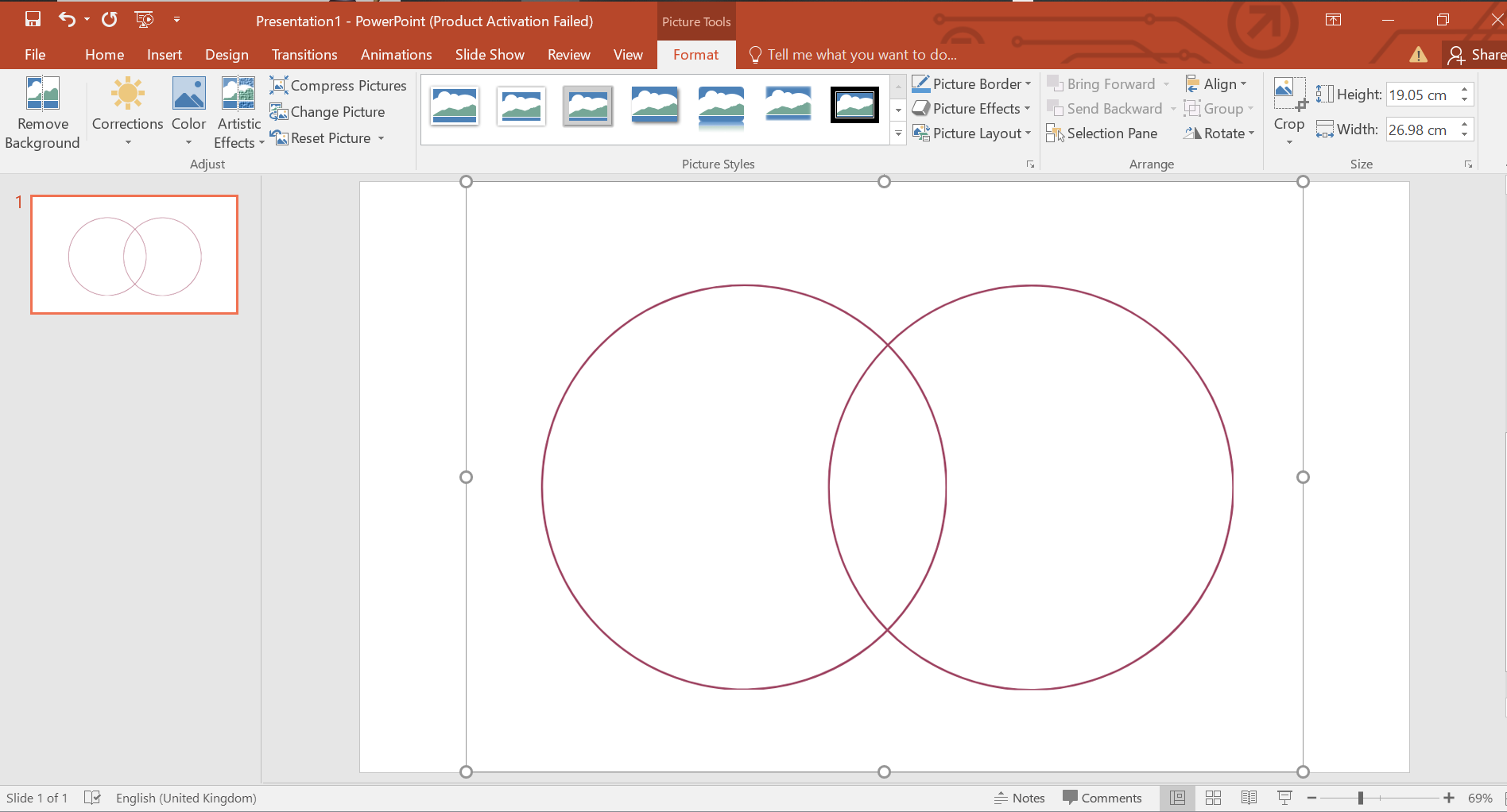This screenshot has height=812, width=1507.
Task: Open the File tab
Action: [35, 55]
